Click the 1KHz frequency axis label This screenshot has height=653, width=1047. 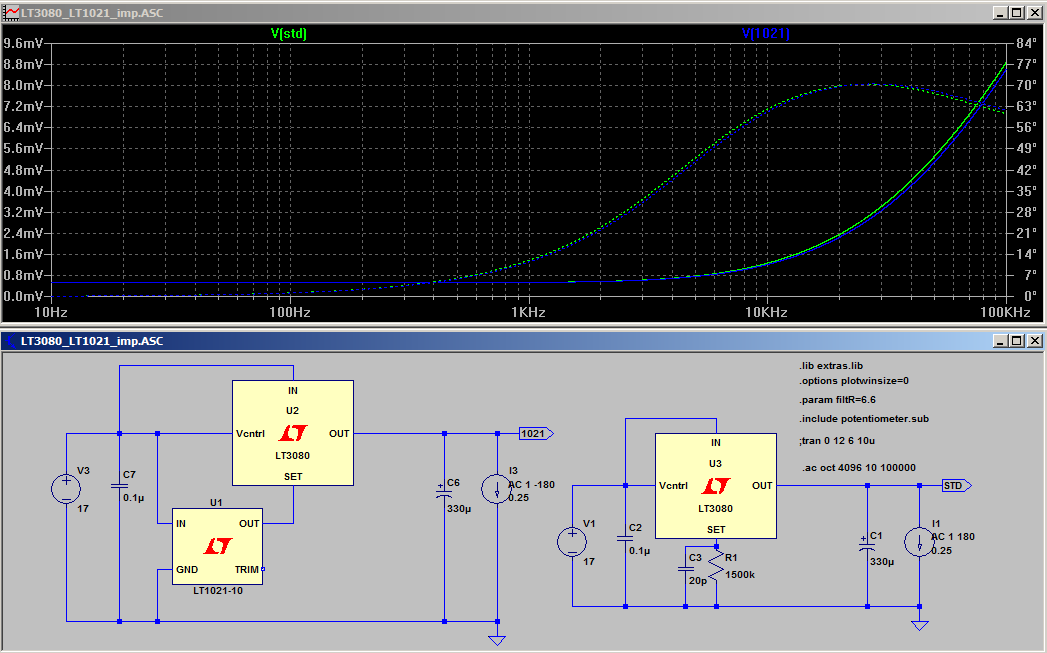point(528,312)
